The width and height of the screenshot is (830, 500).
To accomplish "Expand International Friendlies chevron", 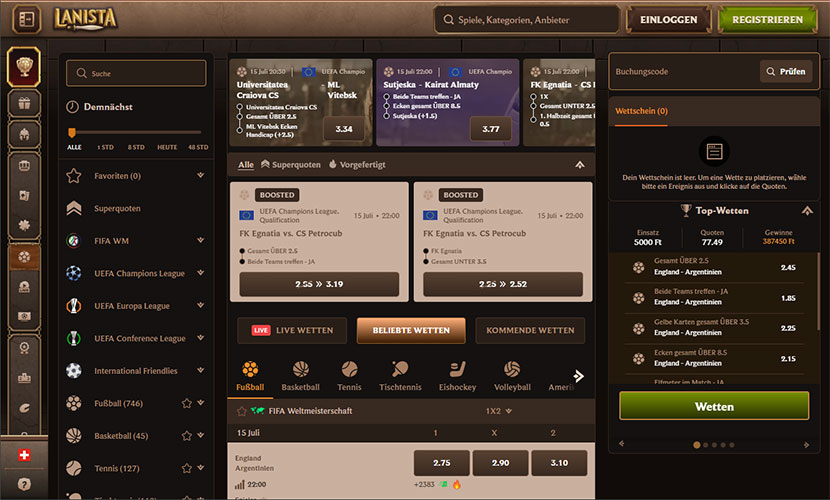I will tap(201, 370).
